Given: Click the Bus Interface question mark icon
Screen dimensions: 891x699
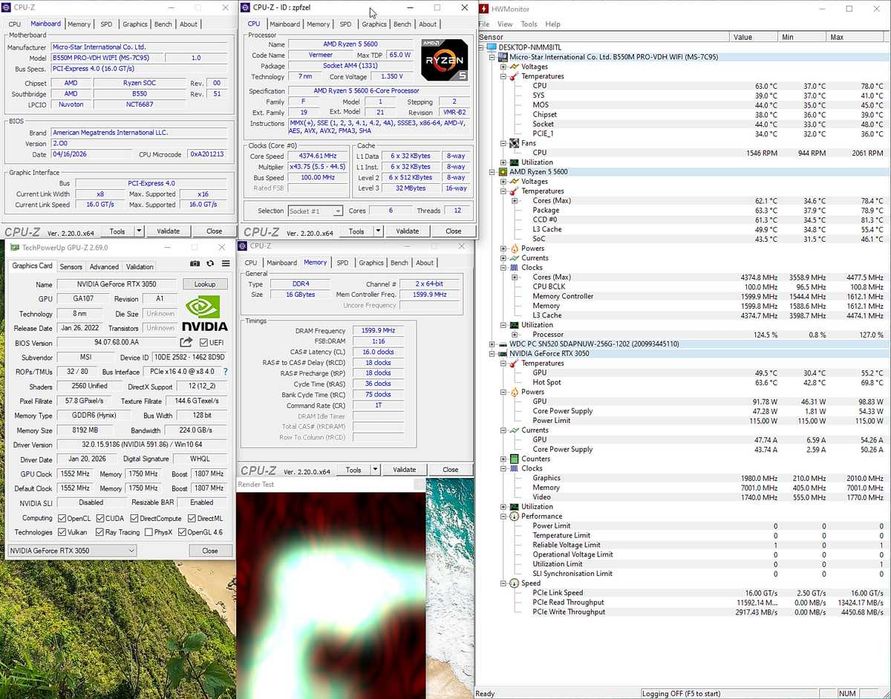Looking at the screenshot, I should pos(226,372).
